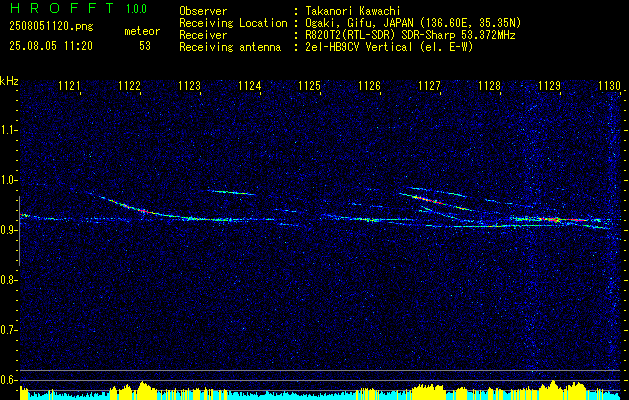The width and height of the screenshot is (629, 400).
Task: Click the 1129 time axis marker
Action: click(x=550, y=85)
